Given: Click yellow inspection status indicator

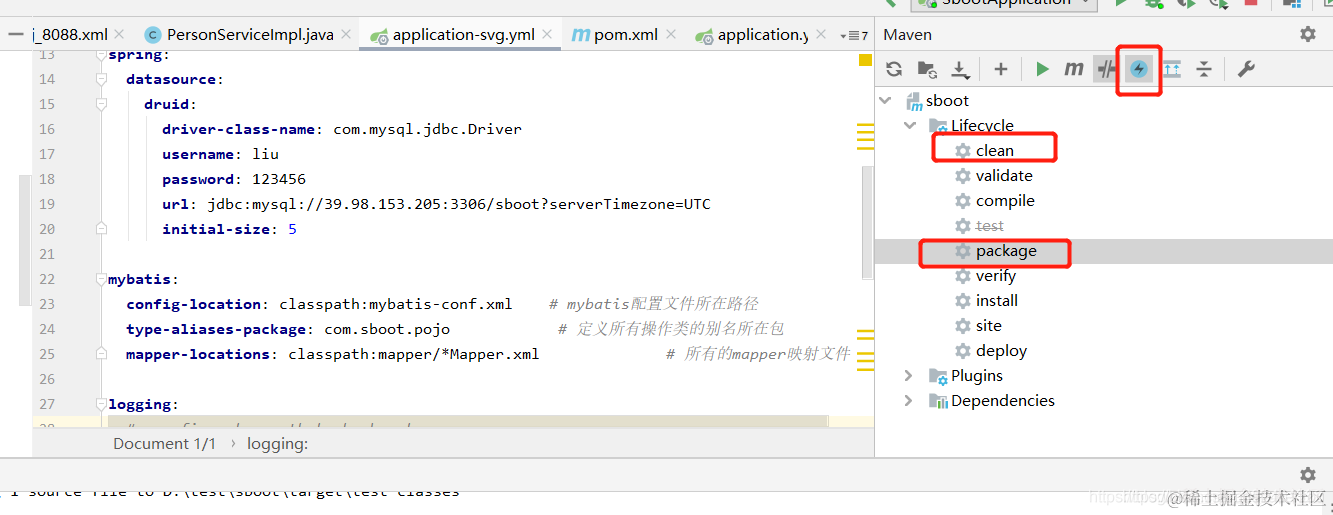Looking at the screenshot, I should [x=865, y=60].
